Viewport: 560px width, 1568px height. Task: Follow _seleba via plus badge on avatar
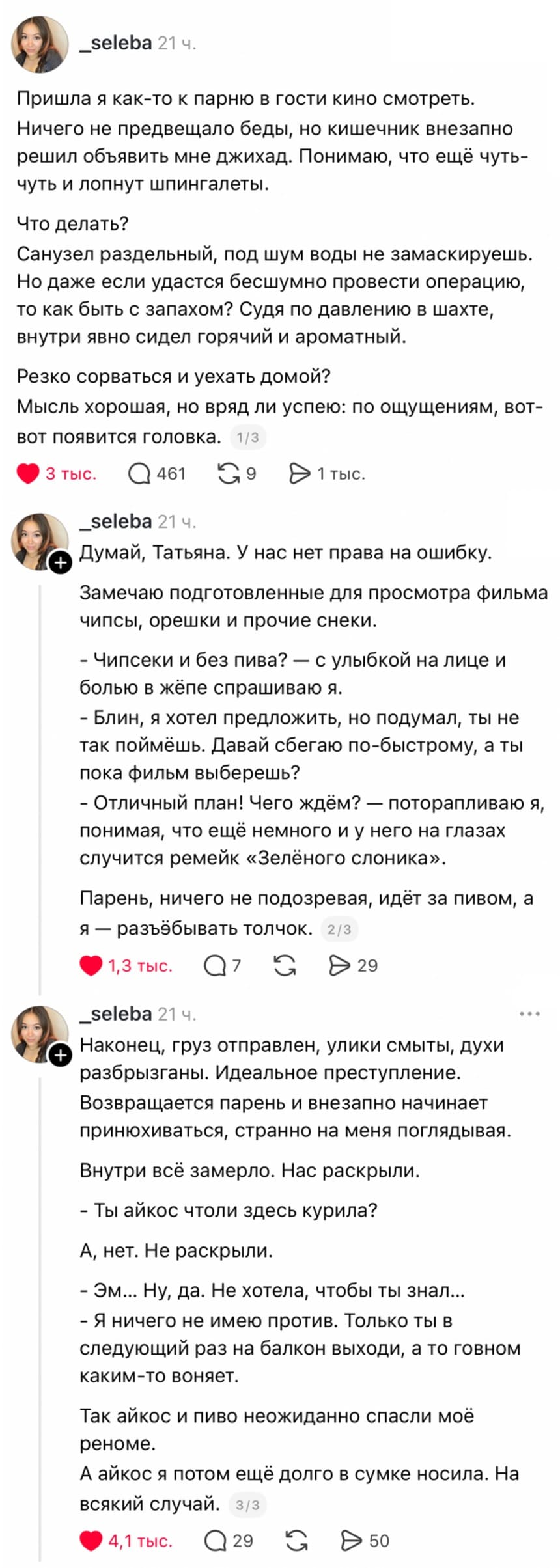pyautogui.click(x=61, y=564)
